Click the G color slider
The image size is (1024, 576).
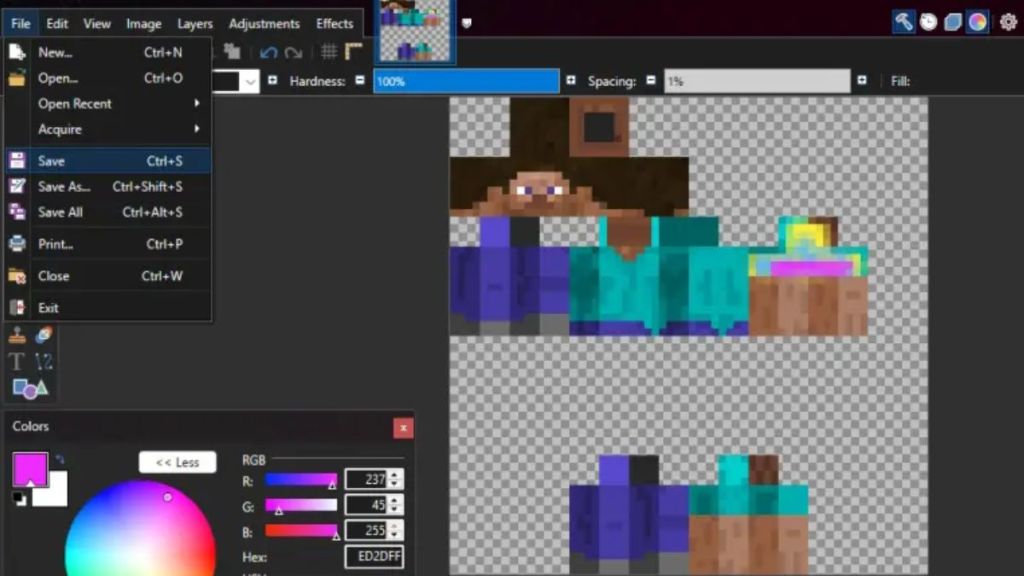tap(301, 505)
